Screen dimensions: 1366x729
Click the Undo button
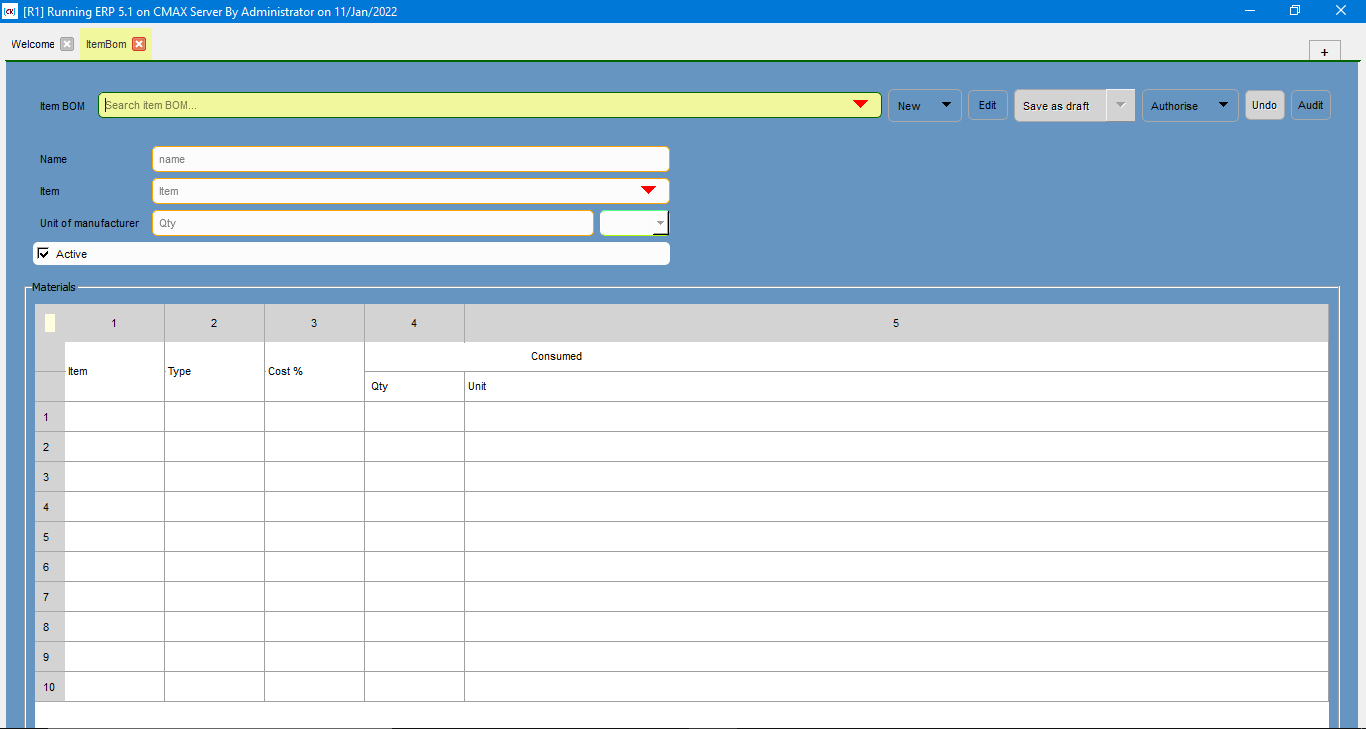(x=1264, y=105)
